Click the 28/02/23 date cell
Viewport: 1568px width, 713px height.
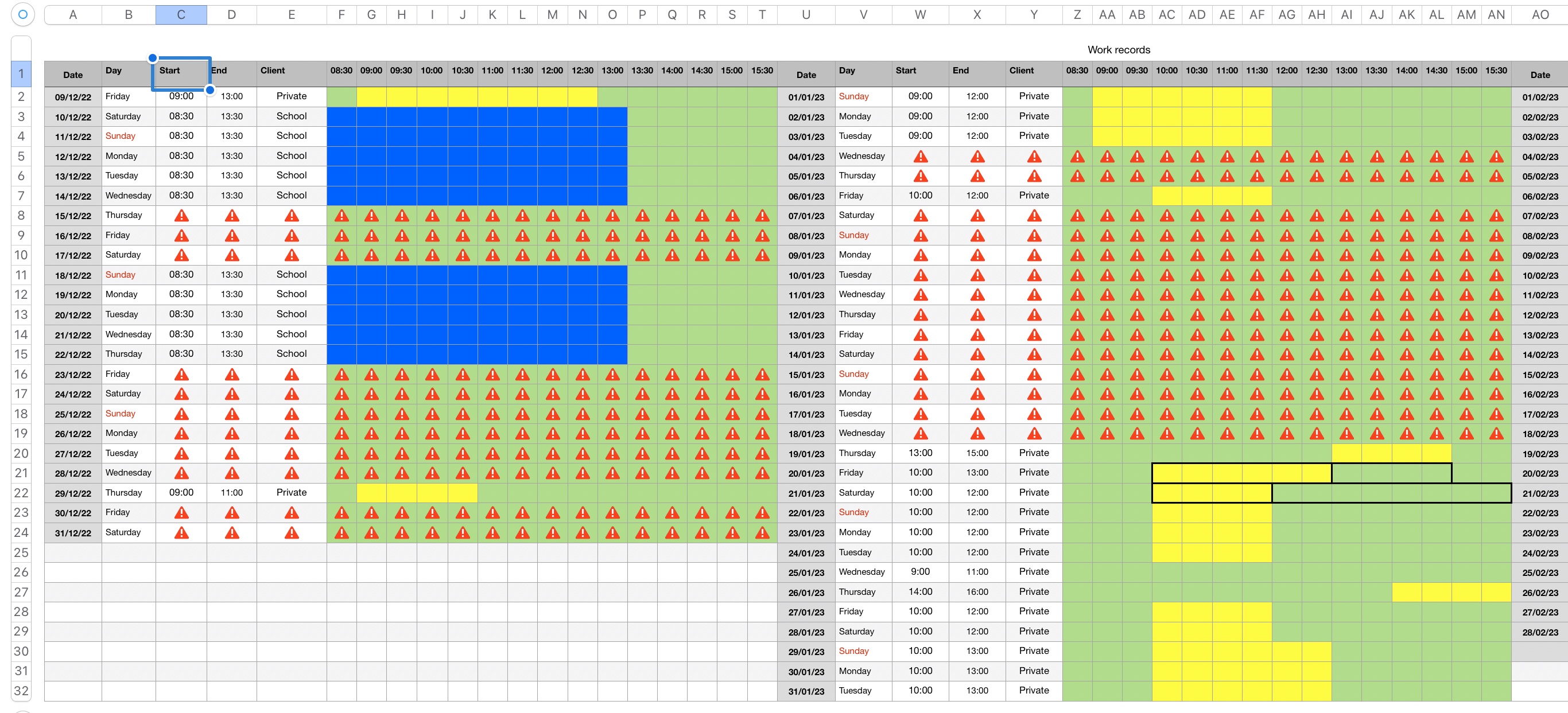[1539, 632]
